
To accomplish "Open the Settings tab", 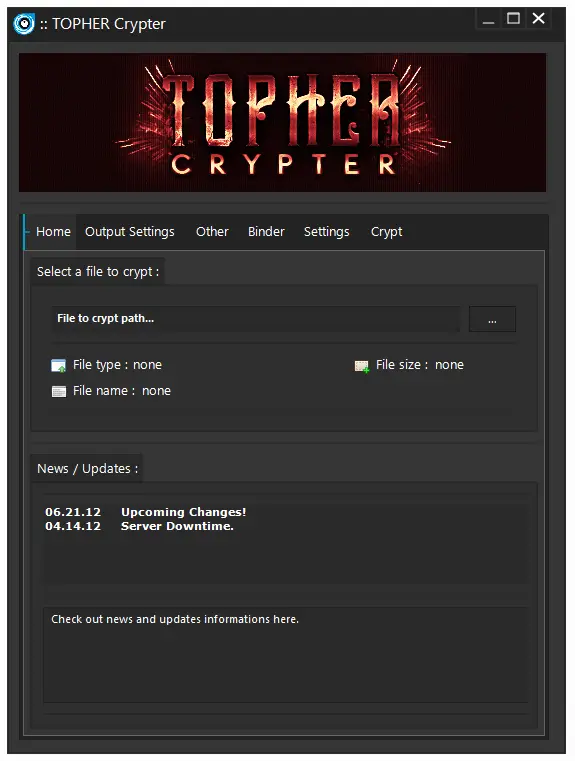I will click(327, 232).
